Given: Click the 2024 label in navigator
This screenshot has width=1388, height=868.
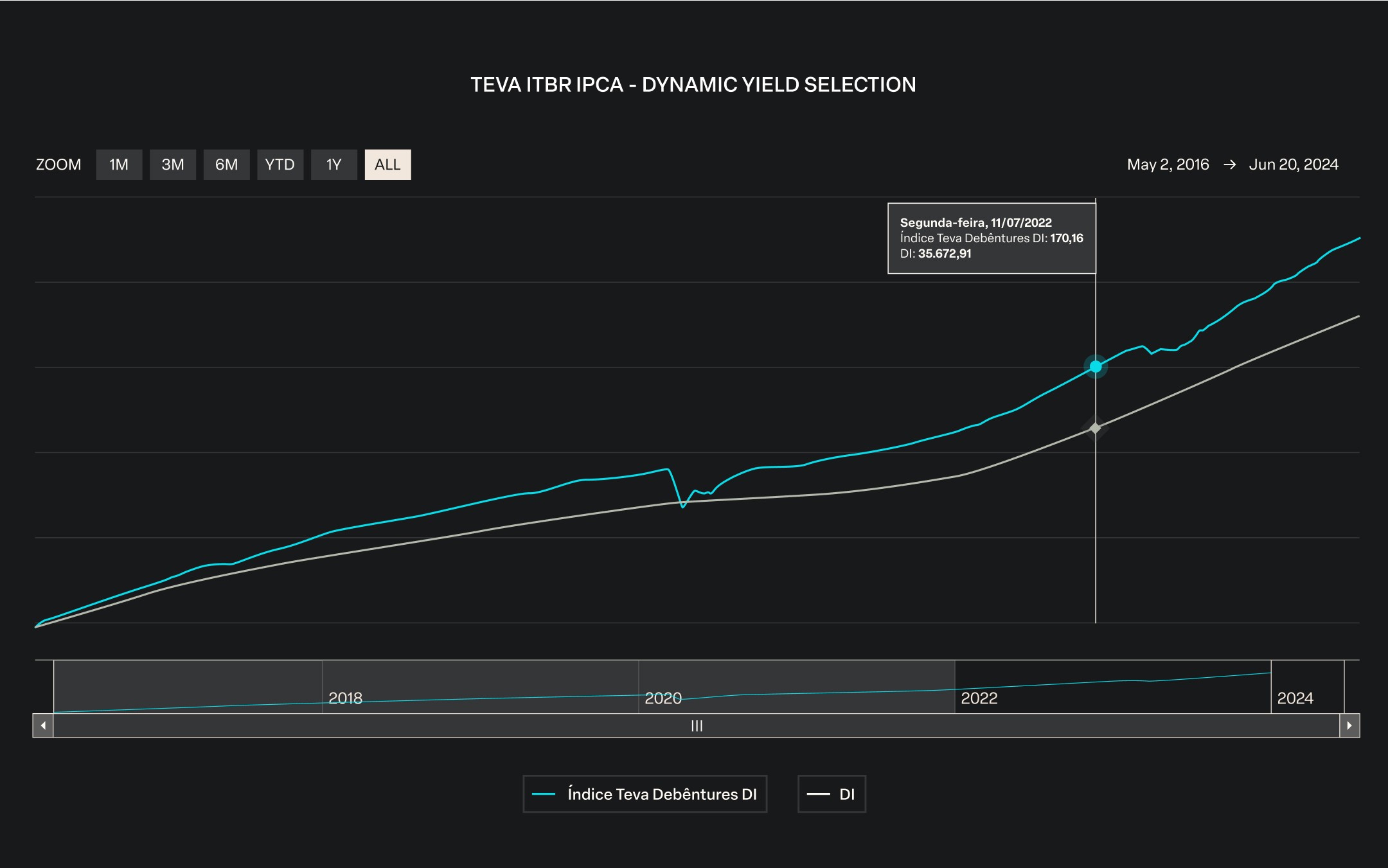Looking at the screenshot, I should coord(1295,698).
